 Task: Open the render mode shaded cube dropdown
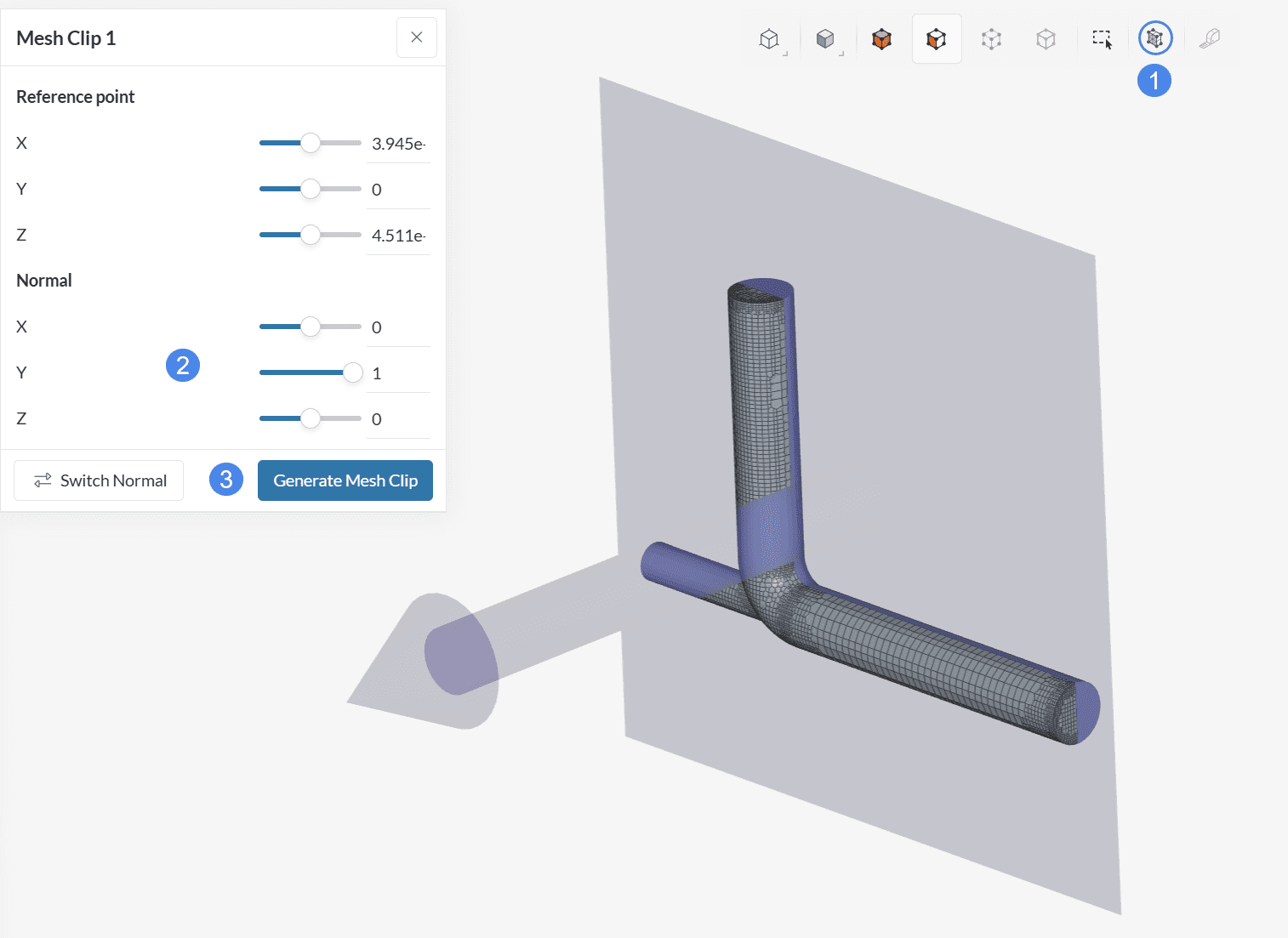[825, 39]
